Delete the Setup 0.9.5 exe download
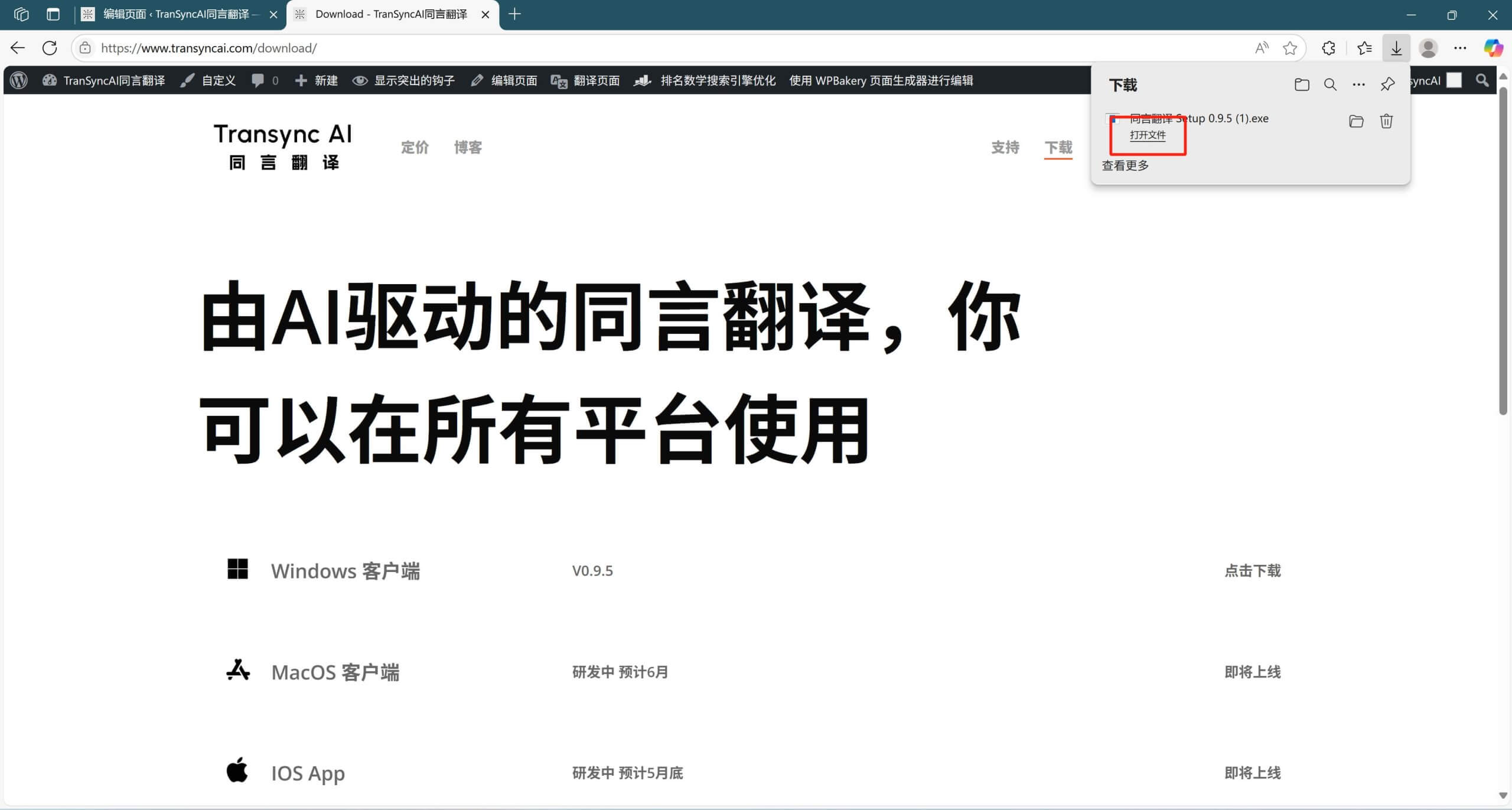The image size is (1512, 810). pos(1386,121)
